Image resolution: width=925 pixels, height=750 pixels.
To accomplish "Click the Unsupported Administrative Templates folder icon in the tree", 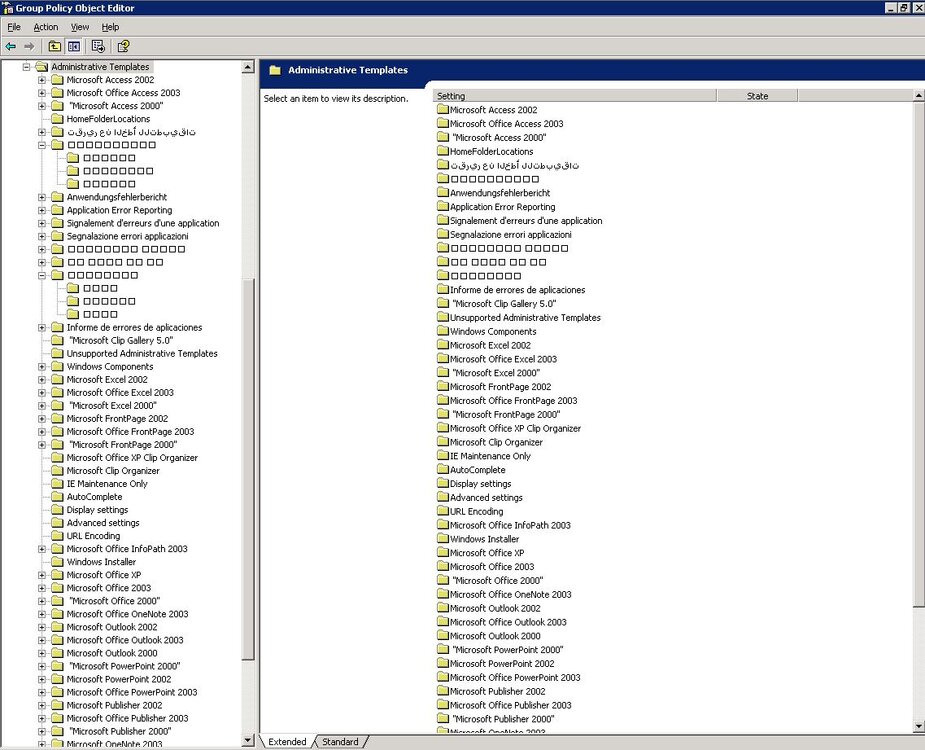I will [x=57, y=353].
